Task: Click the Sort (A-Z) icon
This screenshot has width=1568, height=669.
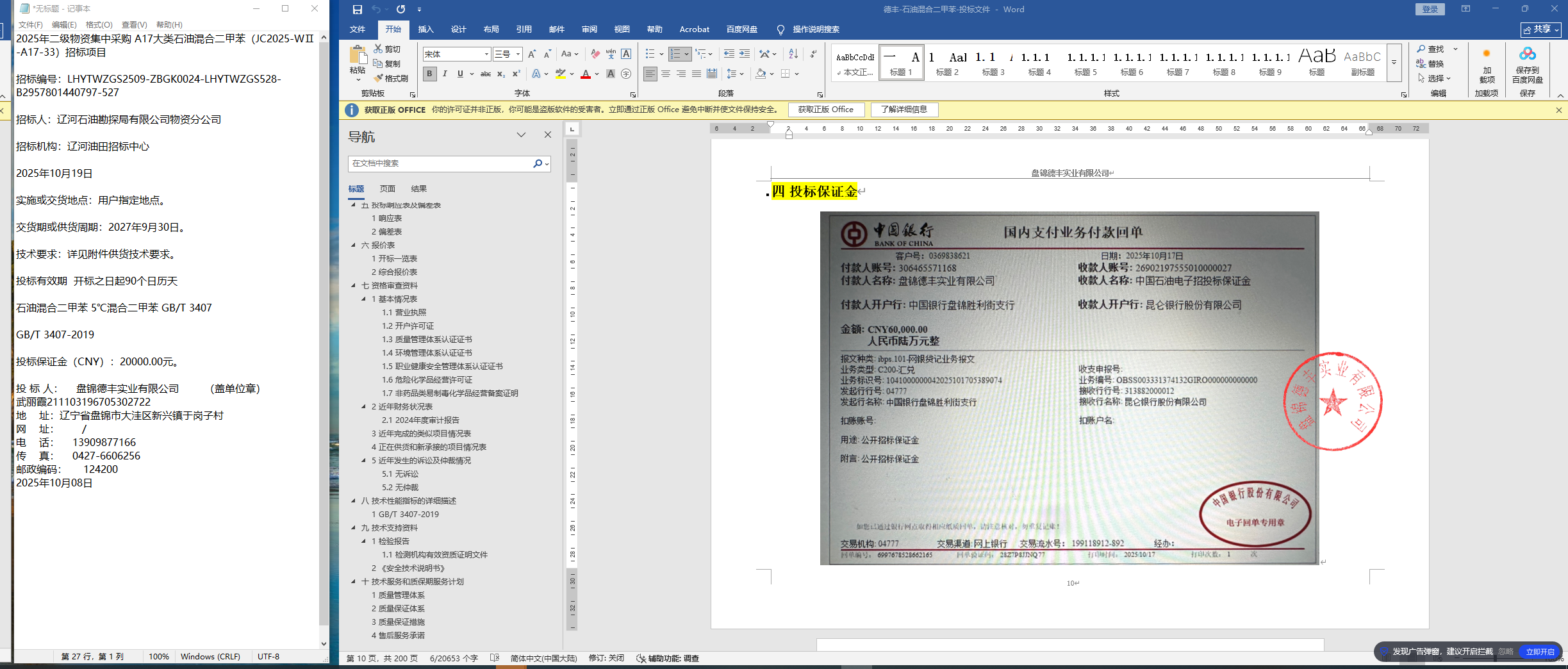Action: point(793,54)
